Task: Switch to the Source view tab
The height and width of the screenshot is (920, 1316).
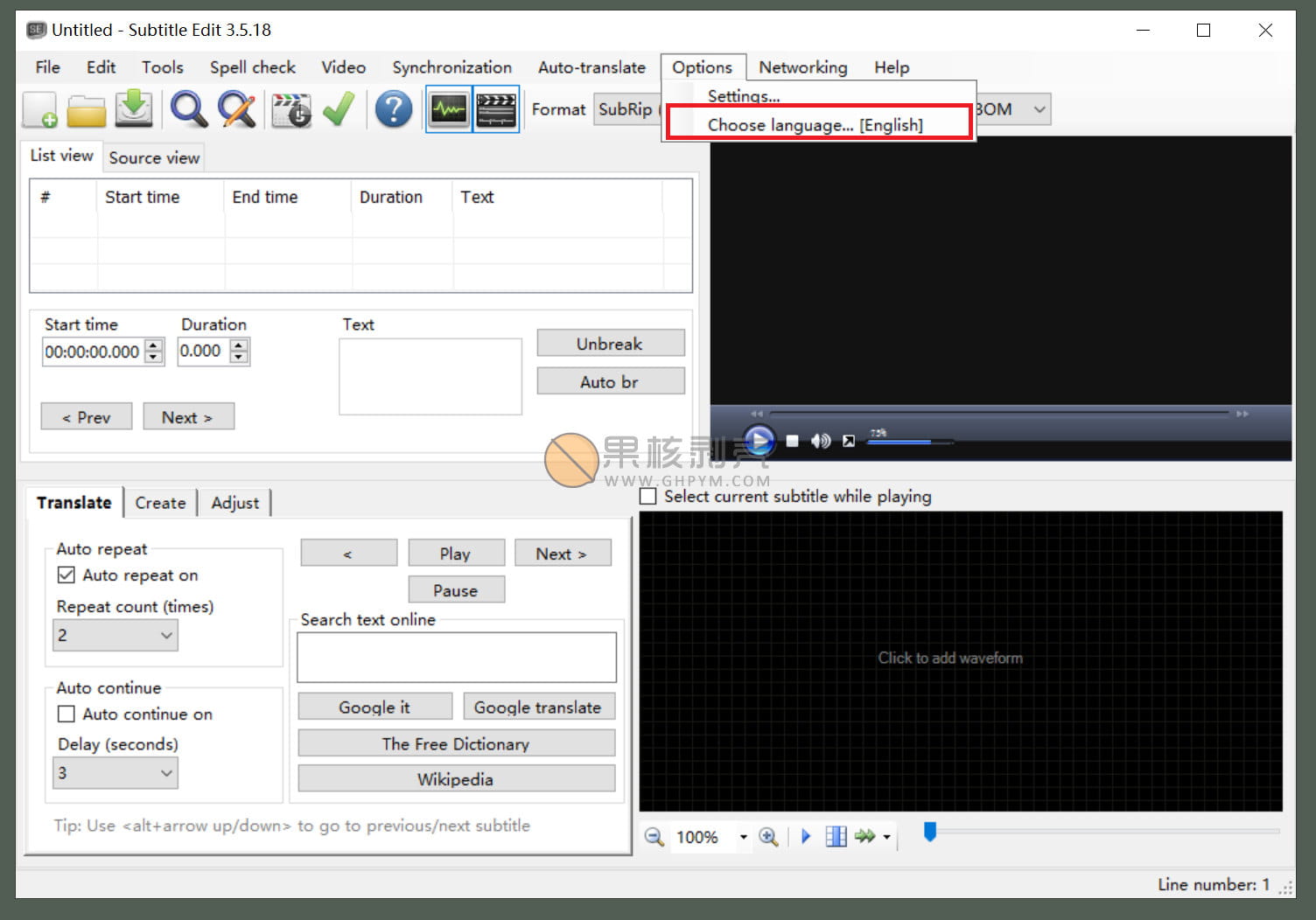Action: [154, 157]
